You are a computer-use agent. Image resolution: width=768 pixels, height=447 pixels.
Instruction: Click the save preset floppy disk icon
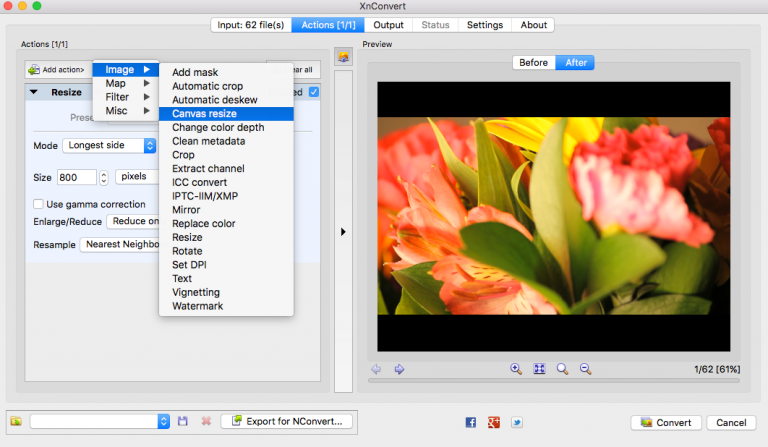[183, 422]
